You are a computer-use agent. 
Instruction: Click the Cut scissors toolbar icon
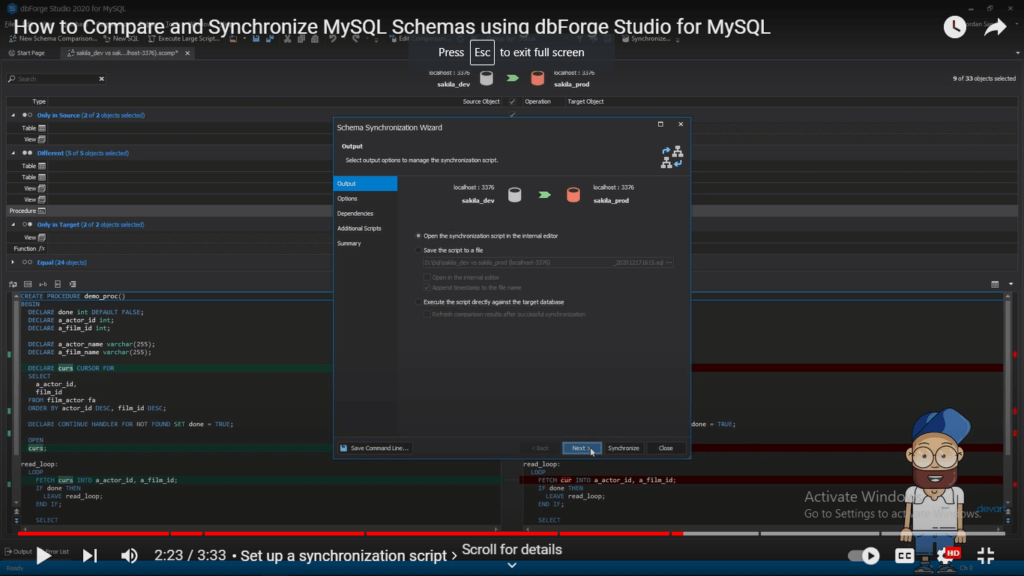click(287, 39)
